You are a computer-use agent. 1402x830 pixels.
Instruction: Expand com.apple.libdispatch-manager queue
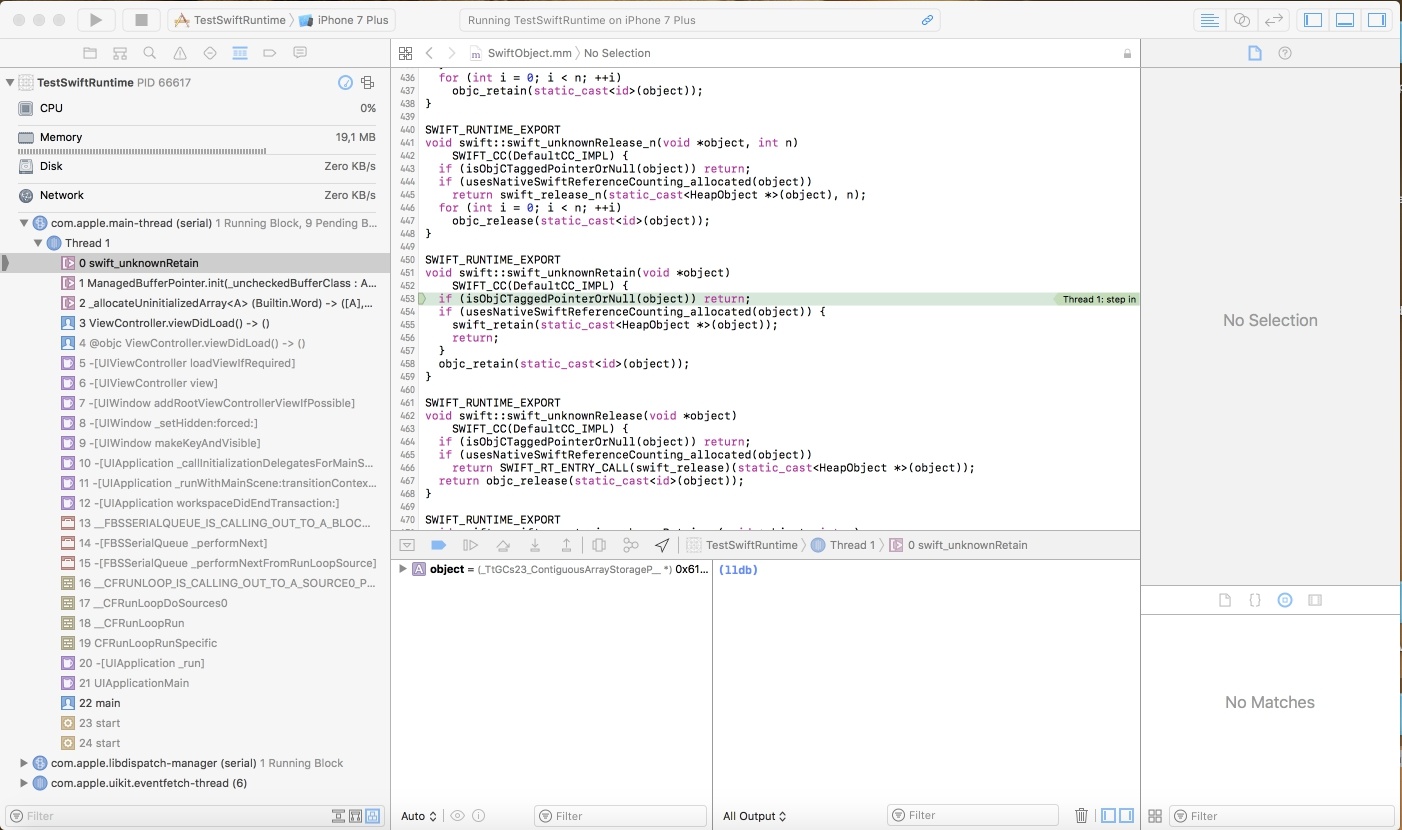pyautogui.click(x=24, y=763)
